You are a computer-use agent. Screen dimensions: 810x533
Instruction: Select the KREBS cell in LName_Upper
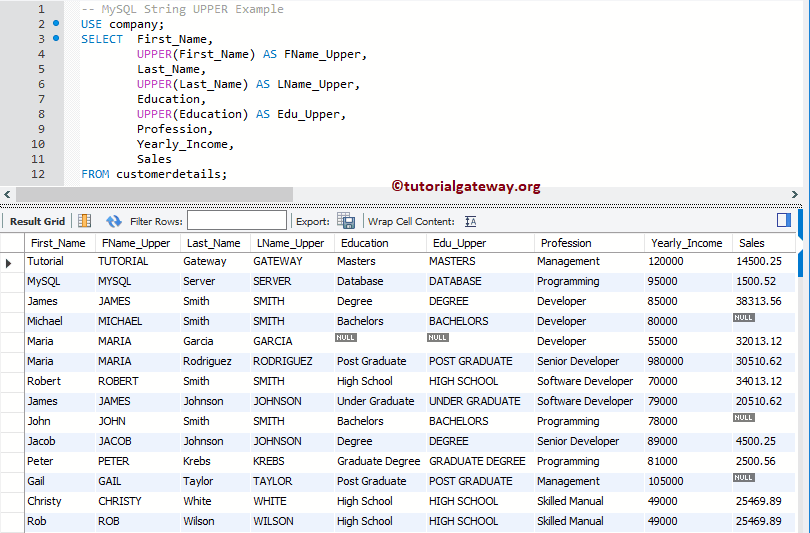[269, 461]
